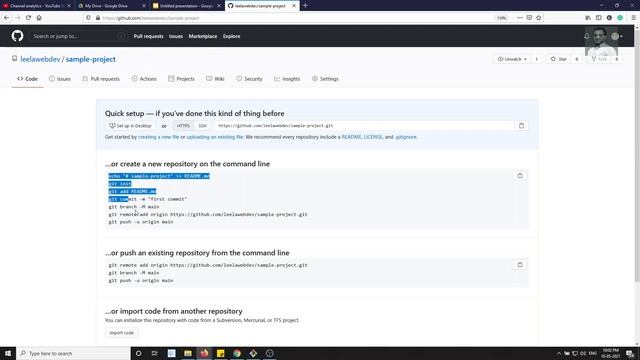640x360 pixels.
Task: Open the Firefox library icon
Action: 588,18
